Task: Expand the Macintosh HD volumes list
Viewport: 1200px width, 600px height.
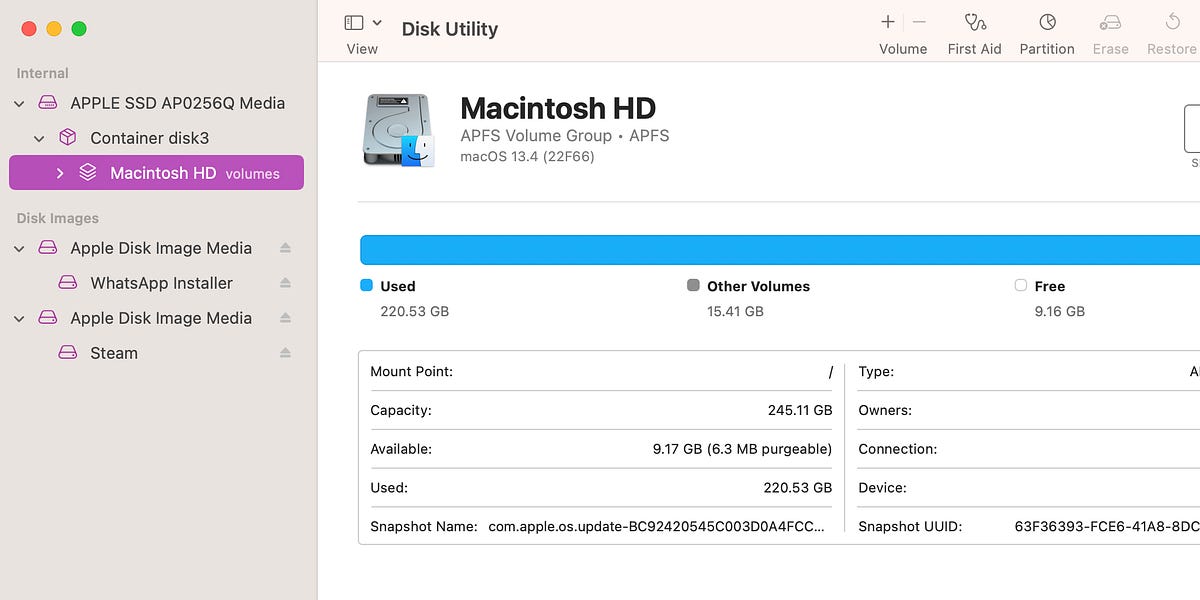Action: (x=59, y=172)
